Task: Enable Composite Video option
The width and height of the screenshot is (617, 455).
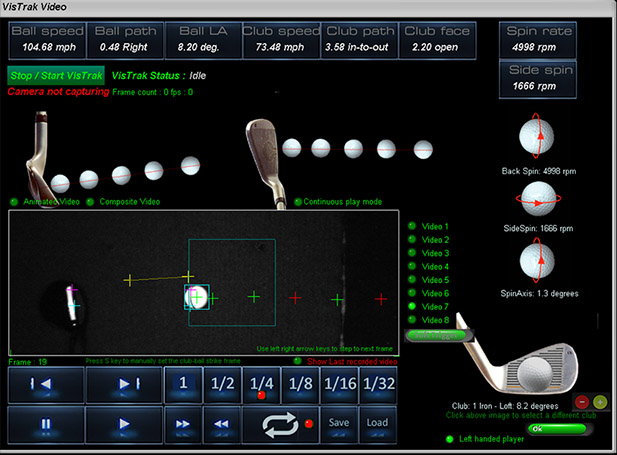Action: (x=90, y=202)
